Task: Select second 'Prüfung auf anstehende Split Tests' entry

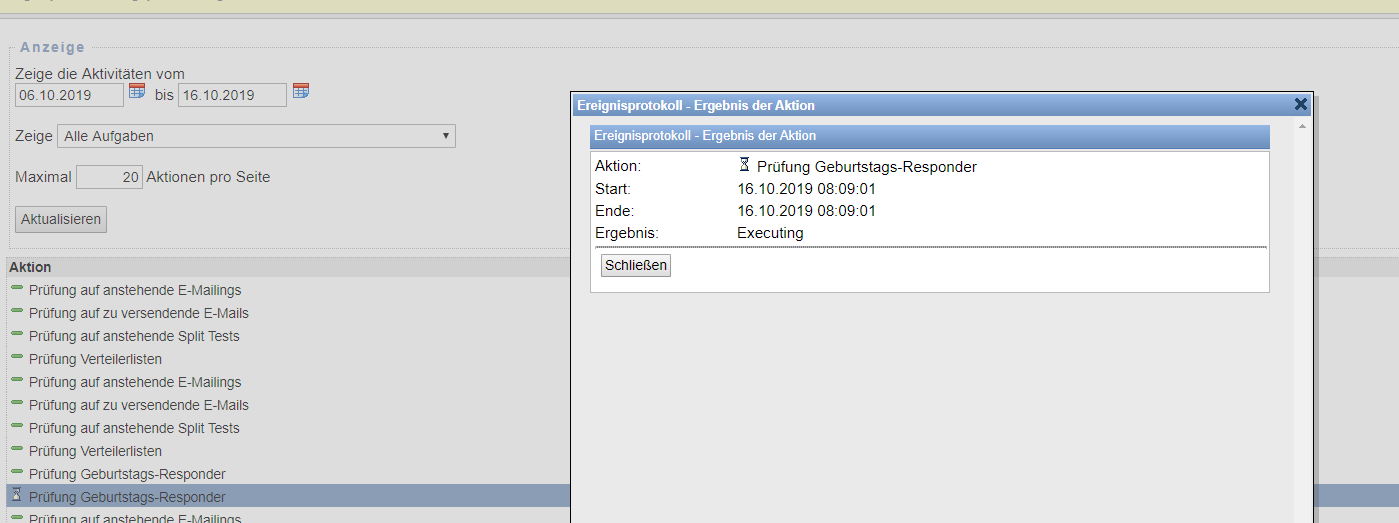Action: tap(134, 428)
